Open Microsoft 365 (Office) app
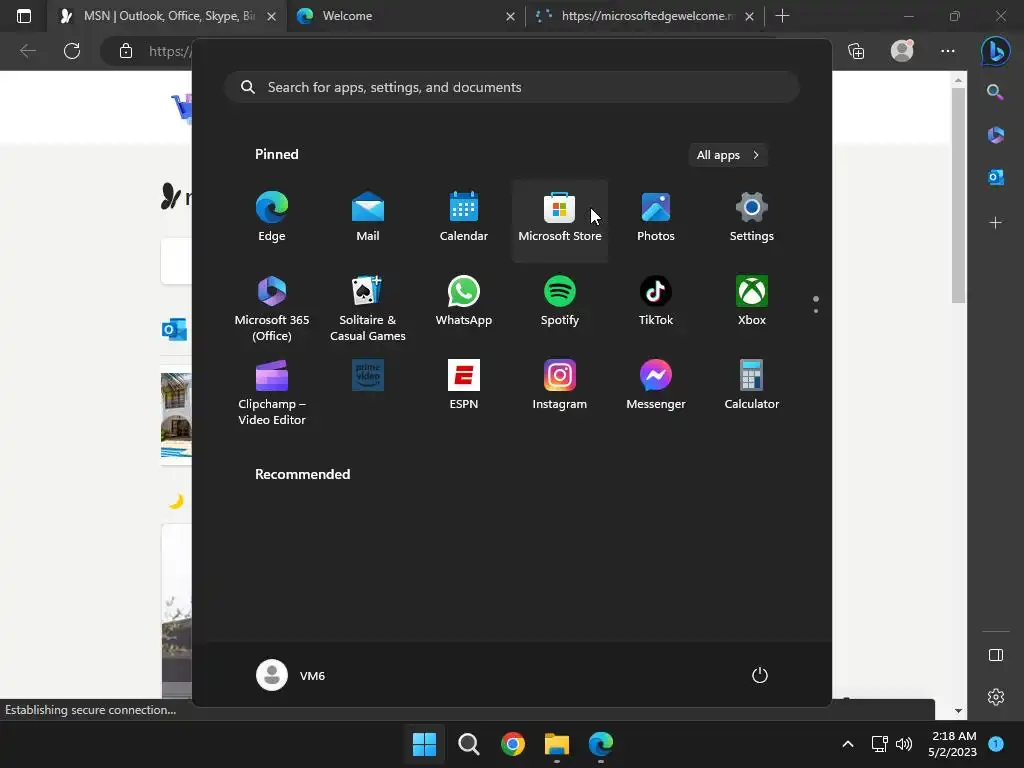 coord(272,308)
